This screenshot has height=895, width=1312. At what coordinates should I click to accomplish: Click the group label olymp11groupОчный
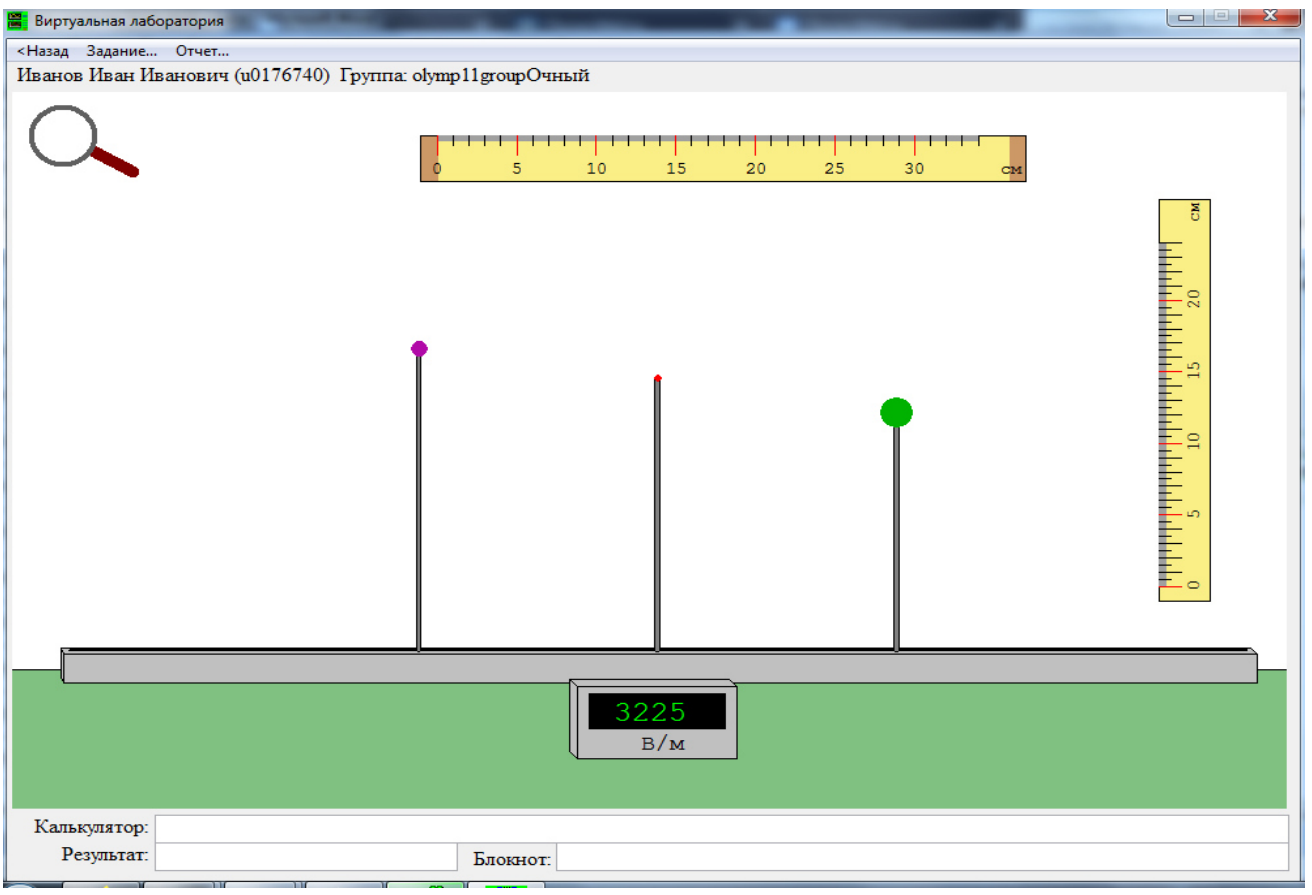[x=501, y=76]
